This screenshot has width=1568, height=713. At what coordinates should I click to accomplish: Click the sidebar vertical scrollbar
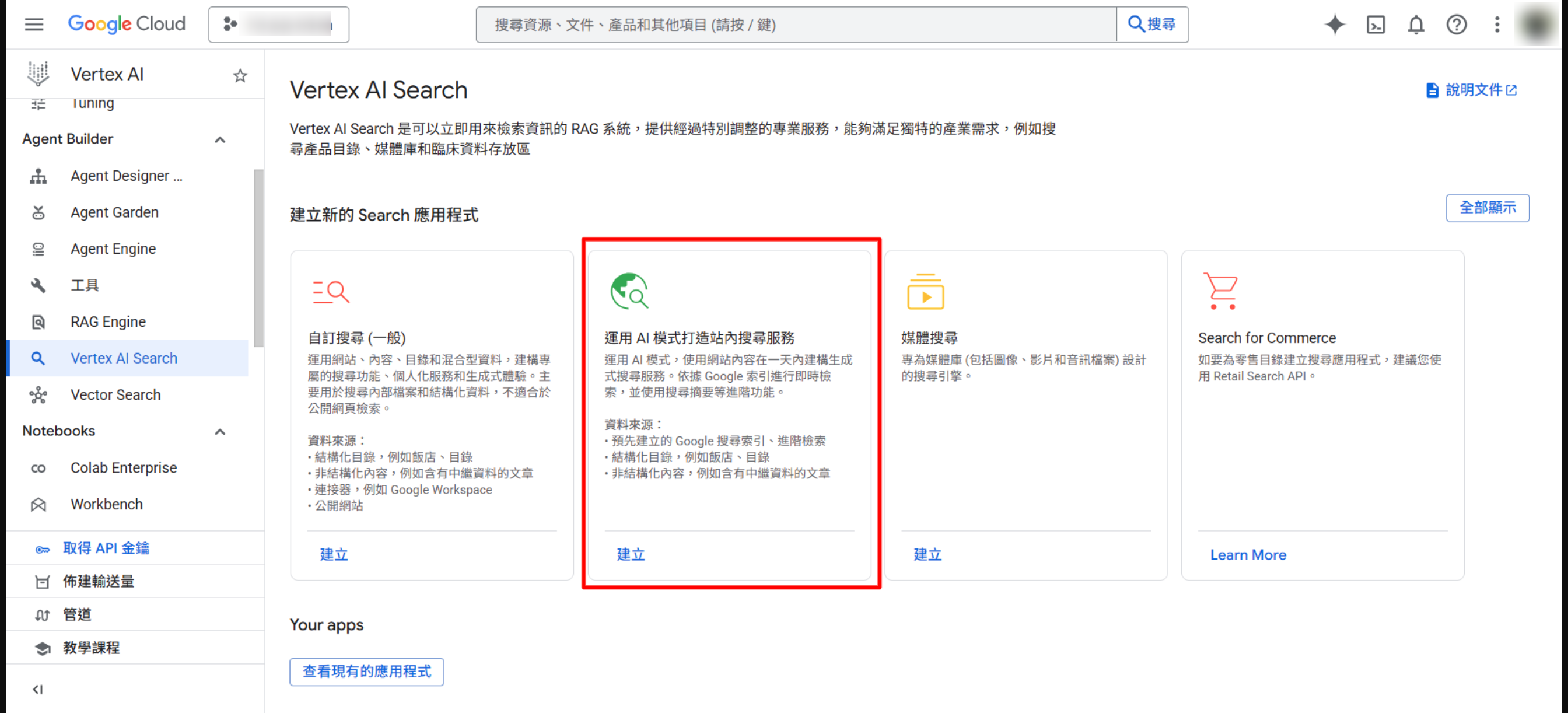(x=258, y=259)
